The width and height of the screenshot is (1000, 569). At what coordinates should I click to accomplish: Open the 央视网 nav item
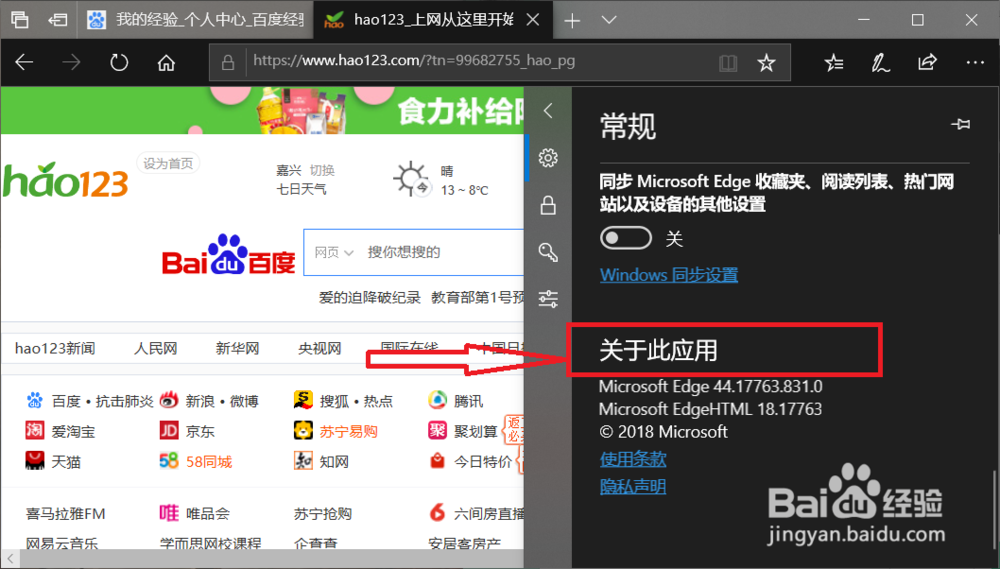320,348
